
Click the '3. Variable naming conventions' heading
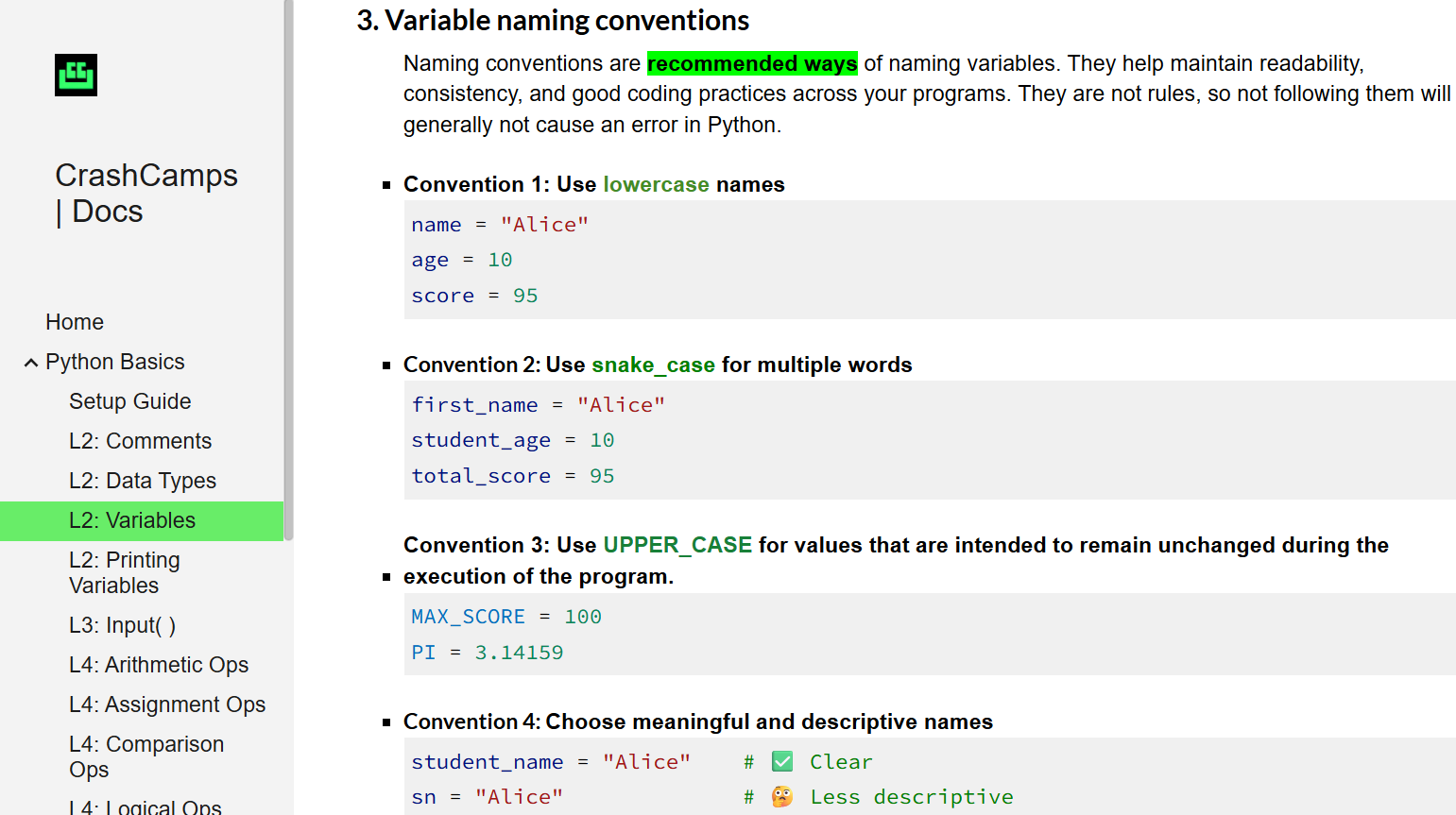coord(553,21)
